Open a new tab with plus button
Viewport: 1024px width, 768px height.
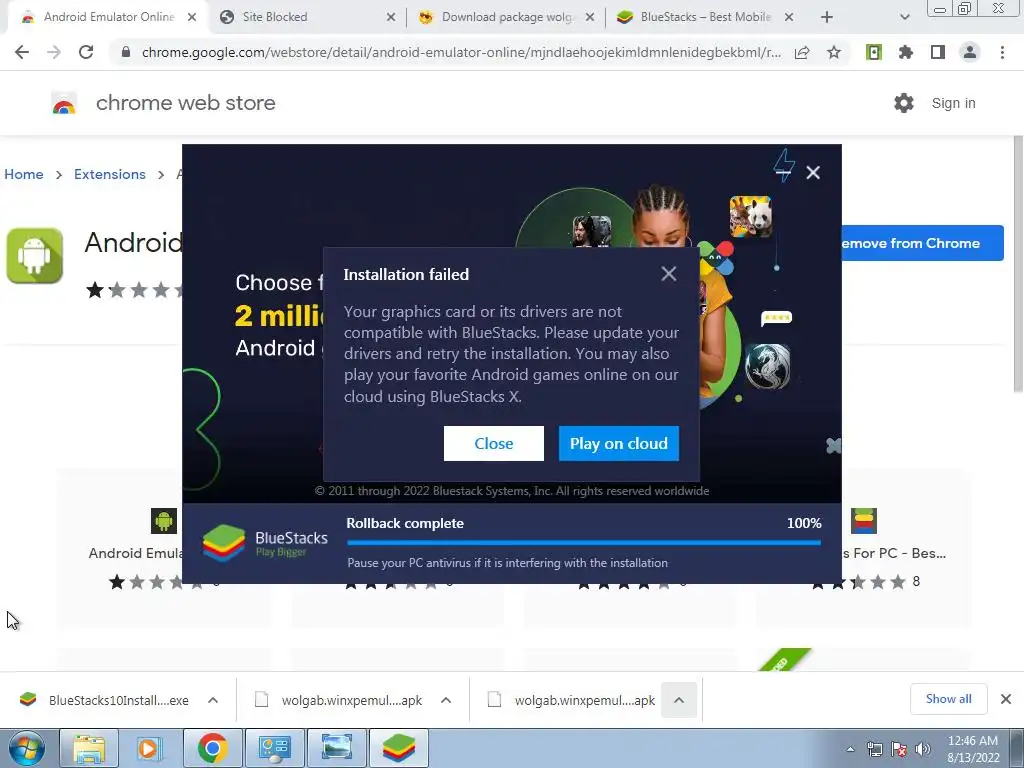click(827, 17)
